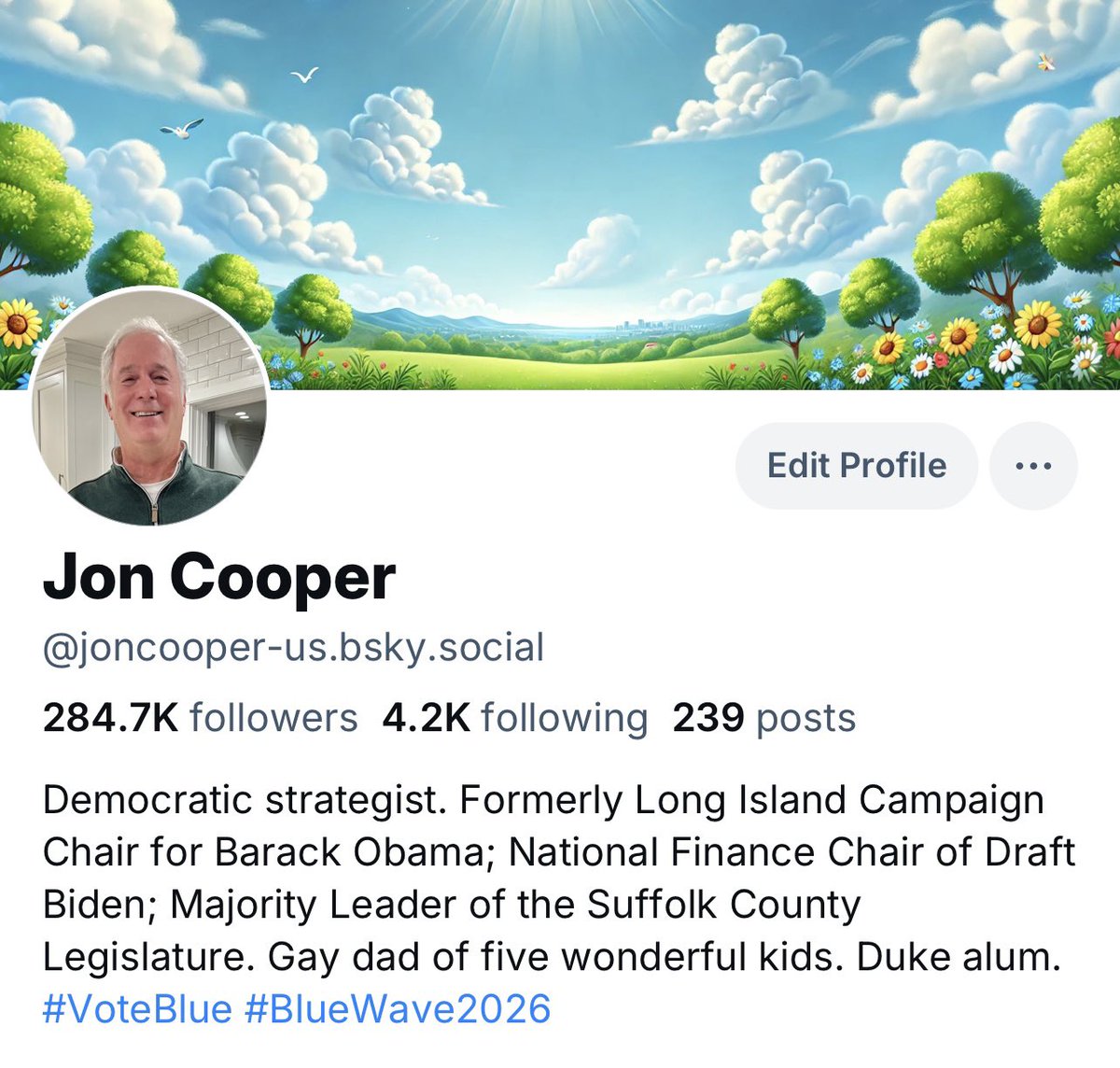Open Jon Cooper's profile avatar photo
The width and height of the screenshot is (1120, 1068).
click(x=149, y=406)
